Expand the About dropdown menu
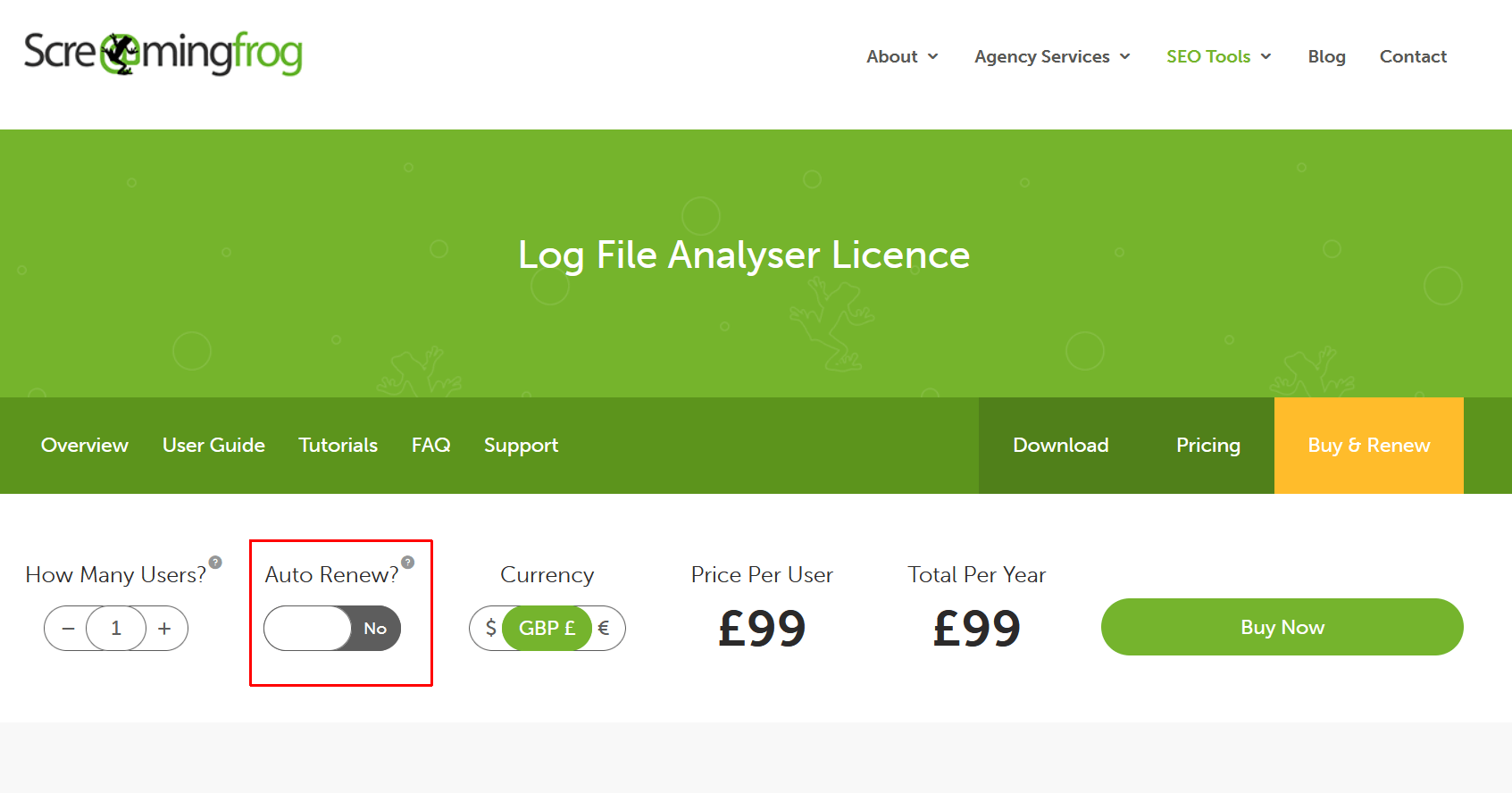The width and height of the screenshot is (1512, 793). click(x=902, y=56)
